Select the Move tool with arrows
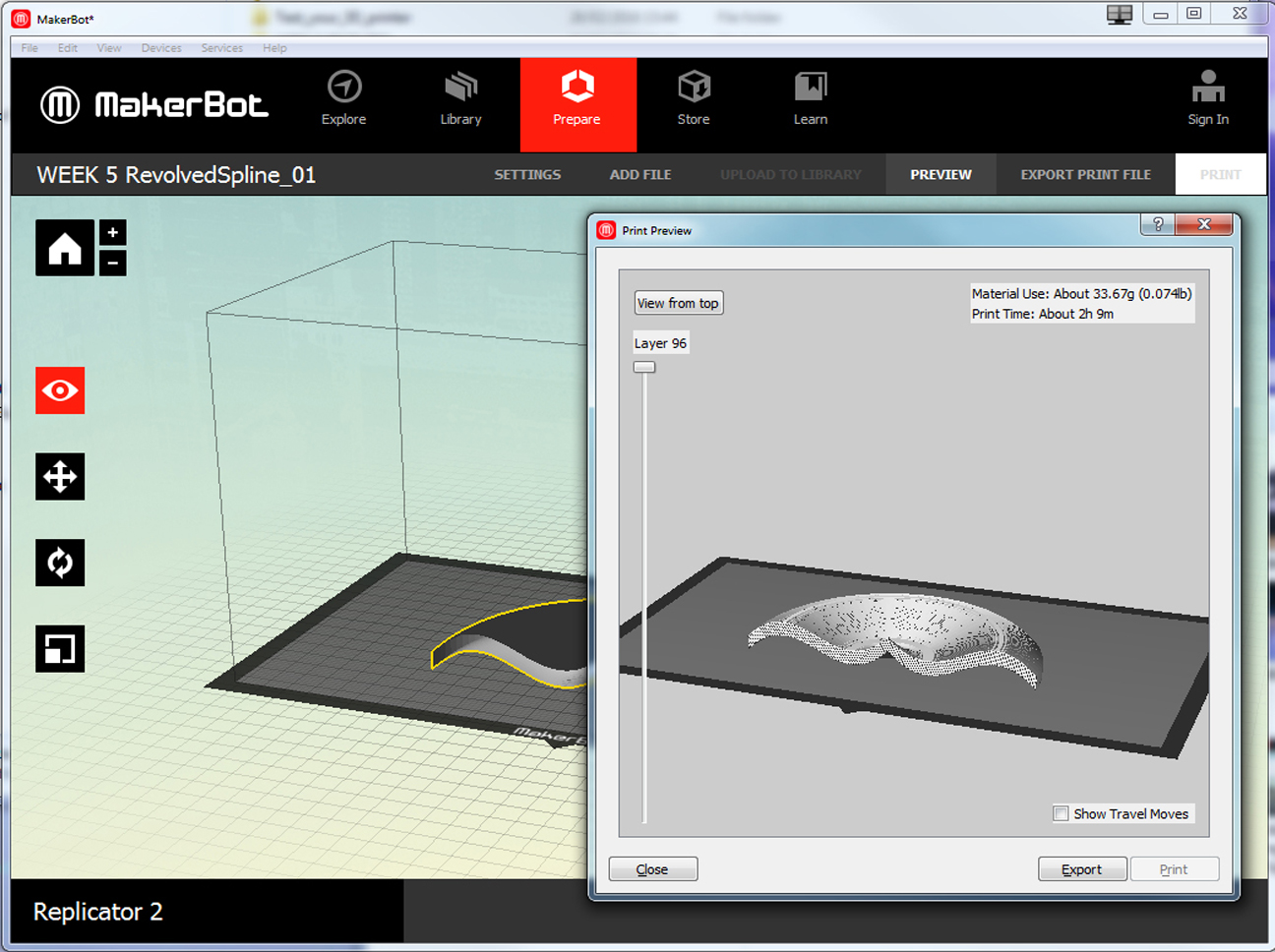The width and height of the screenshot is (1275, 952). pyautogui.click(x=60, y=477)
